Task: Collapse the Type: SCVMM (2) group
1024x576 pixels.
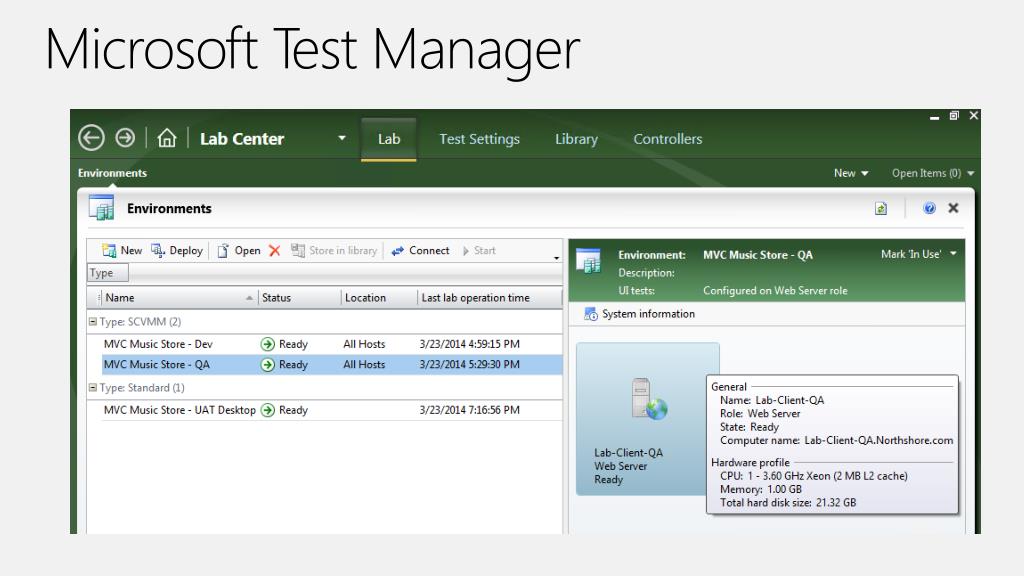Action: coord(93,321)
